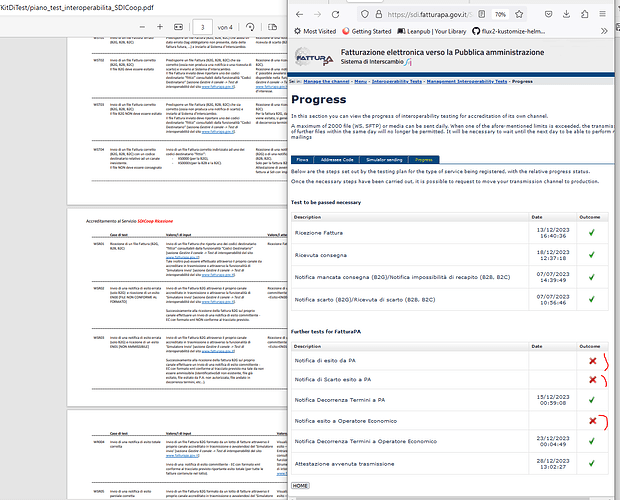
Task: Bookmark this page with the star icon
Action: click(x=519, y=14)
